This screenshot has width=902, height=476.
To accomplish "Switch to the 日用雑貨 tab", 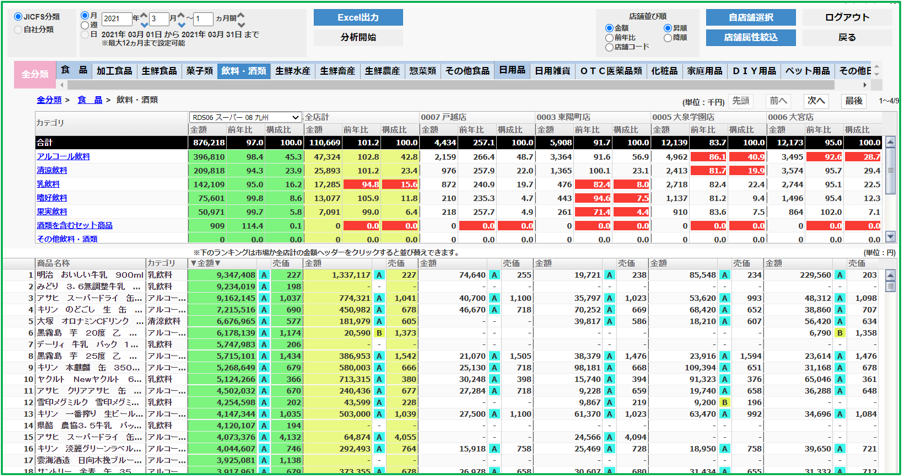I will click(552, 71).
